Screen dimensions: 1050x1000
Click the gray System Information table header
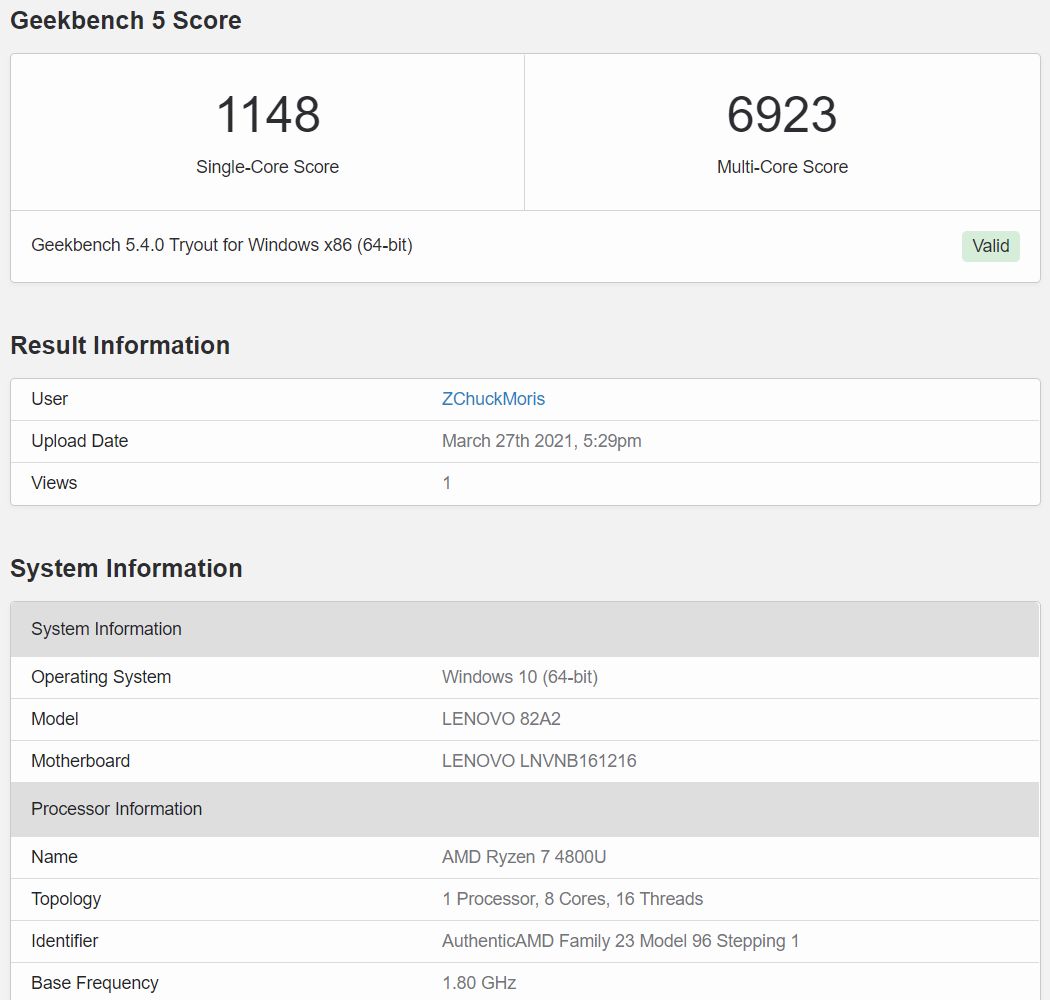(x=525, y=629)
